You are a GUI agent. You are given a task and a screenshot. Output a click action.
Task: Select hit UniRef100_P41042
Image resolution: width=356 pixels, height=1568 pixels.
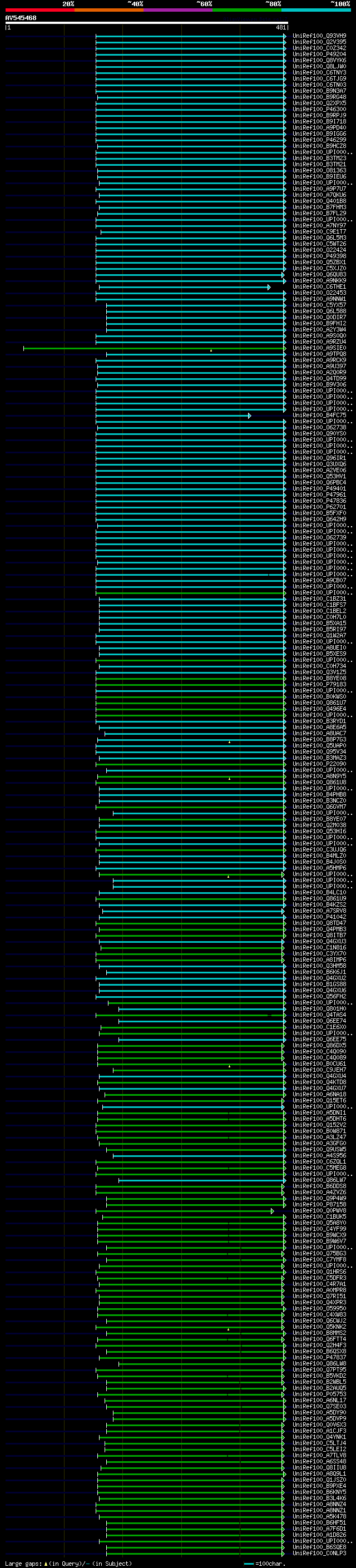(x=319, y=917)
